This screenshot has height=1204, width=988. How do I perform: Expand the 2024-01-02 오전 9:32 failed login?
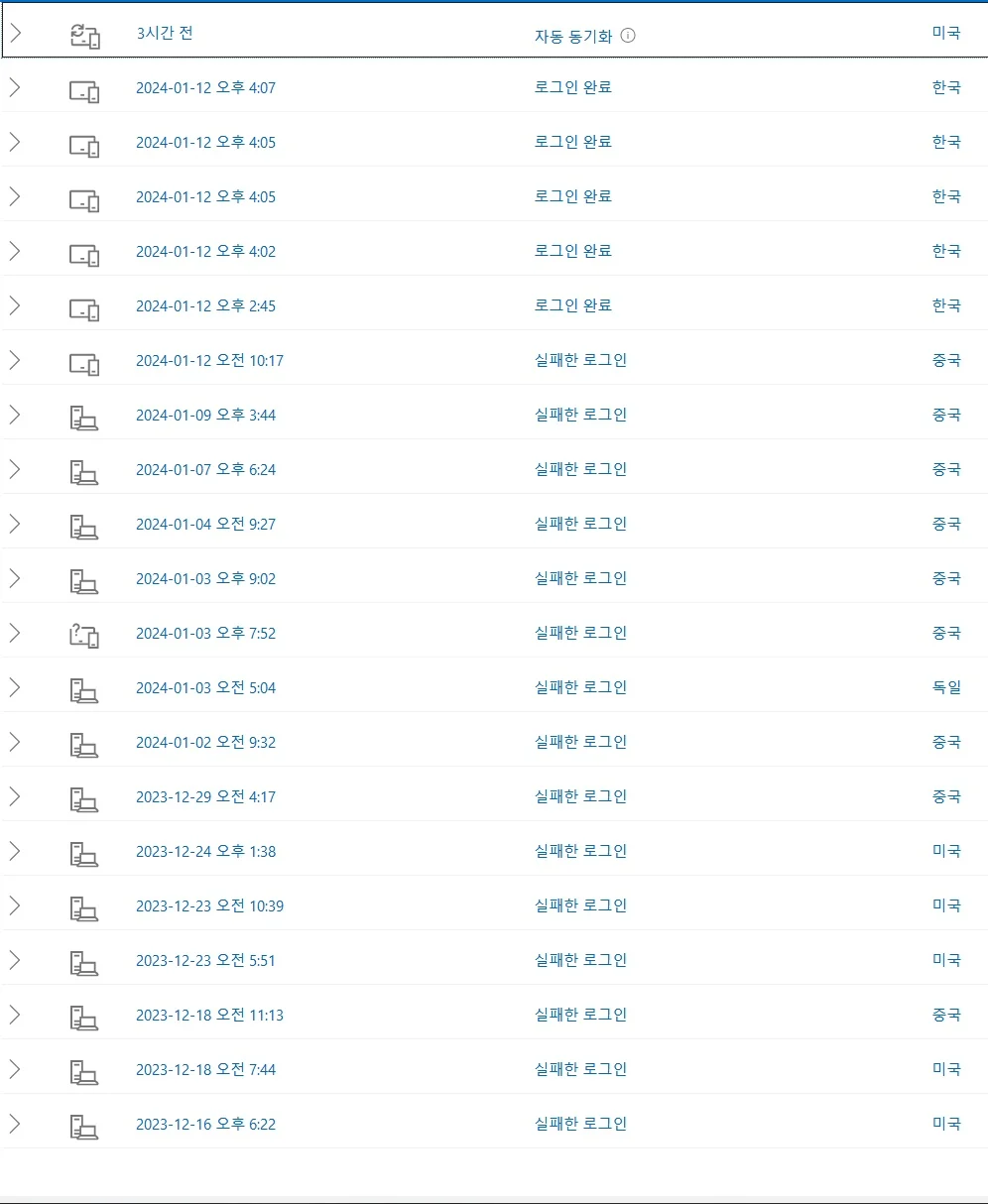coord(15,742)
